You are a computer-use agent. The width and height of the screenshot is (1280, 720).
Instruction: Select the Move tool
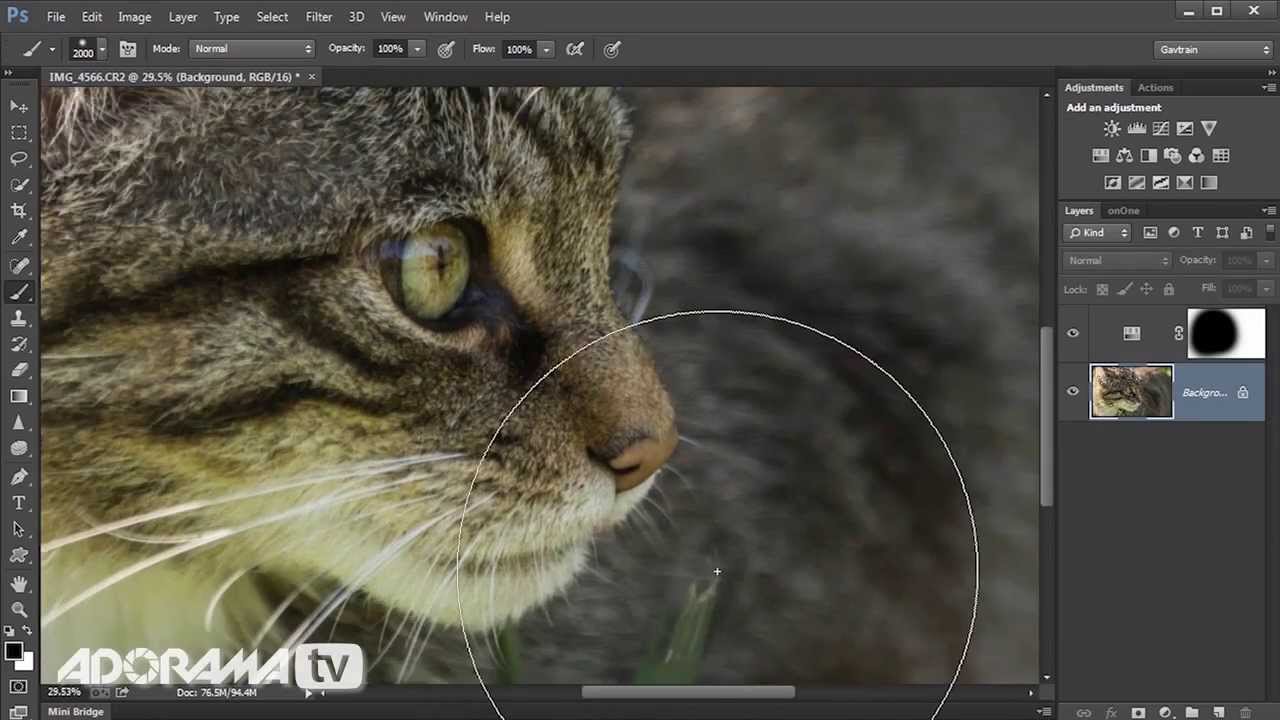(19, 106)
